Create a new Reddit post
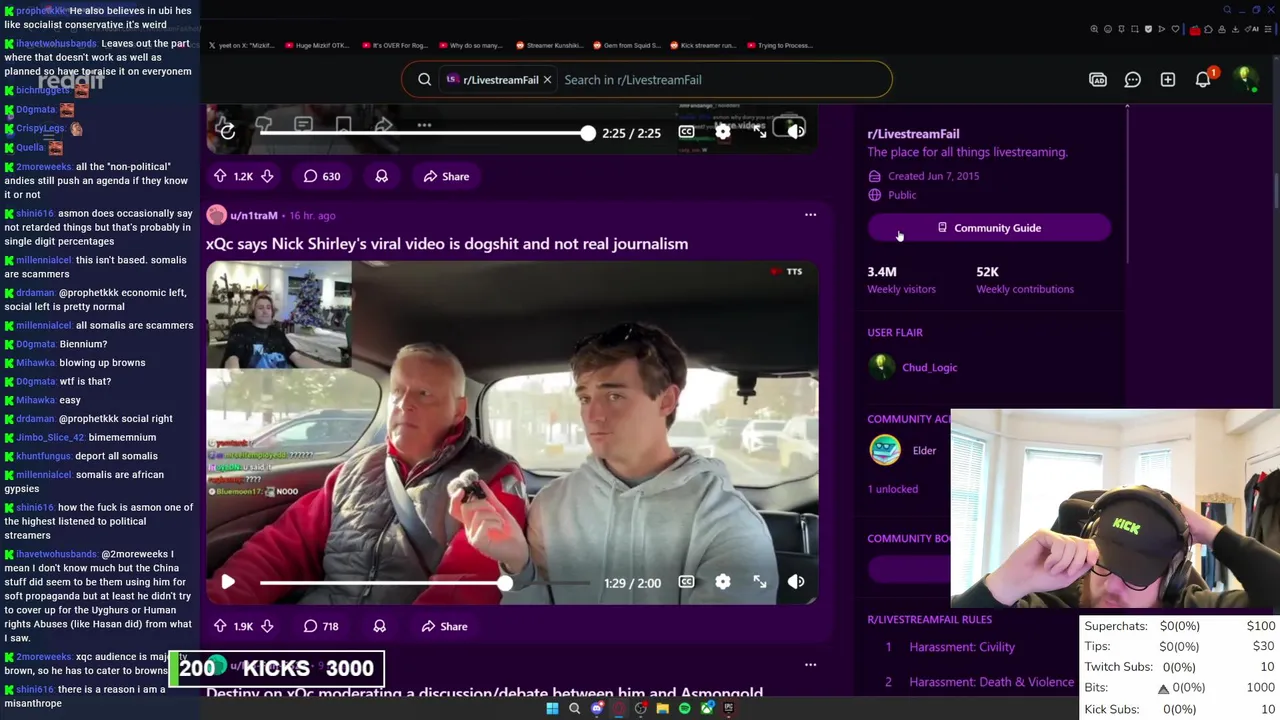 click(1168, 80)
